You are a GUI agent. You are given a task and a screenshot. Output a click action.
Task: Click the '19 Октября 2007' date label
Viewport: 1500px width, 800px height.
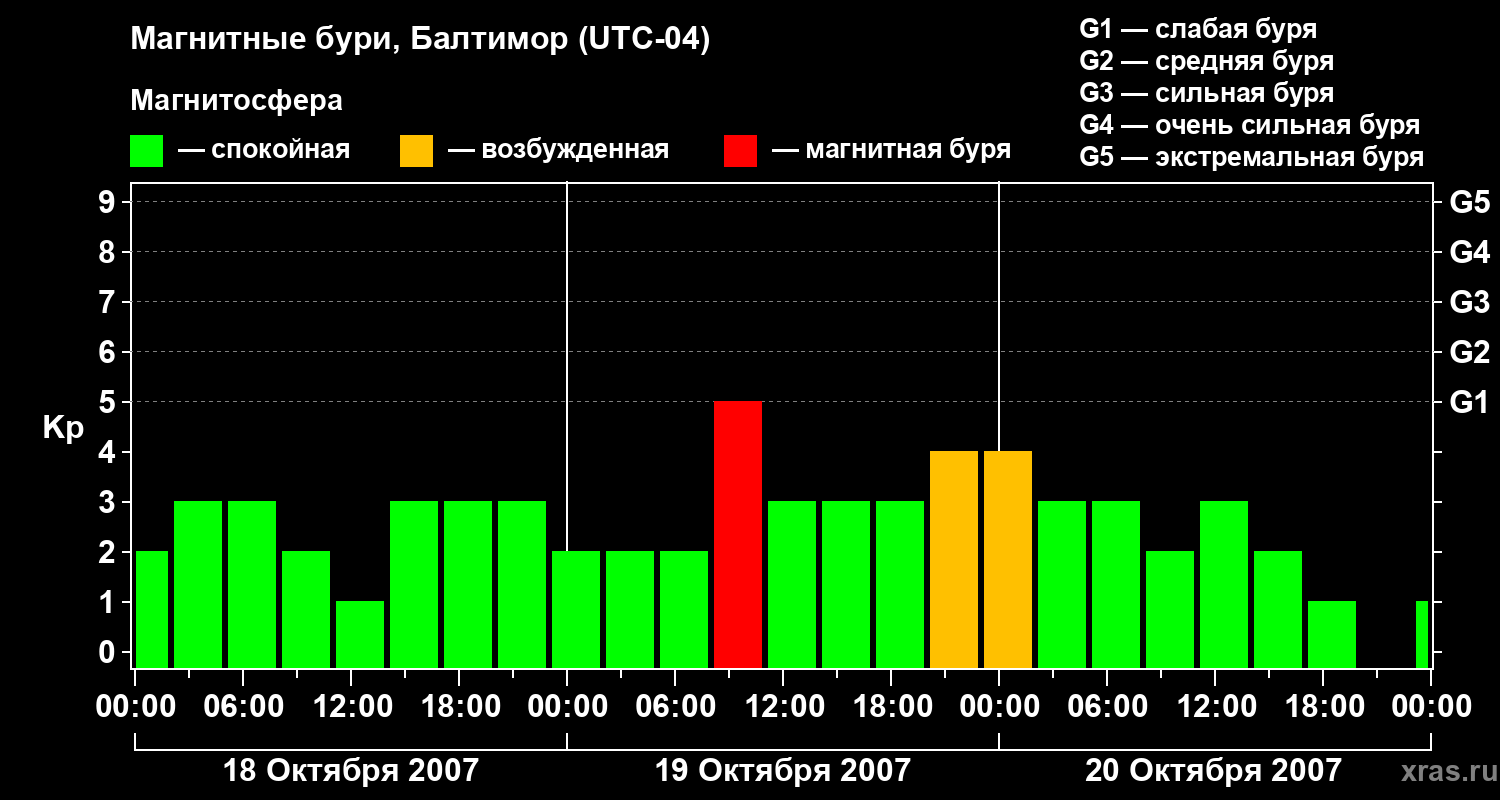click(783, 771)
